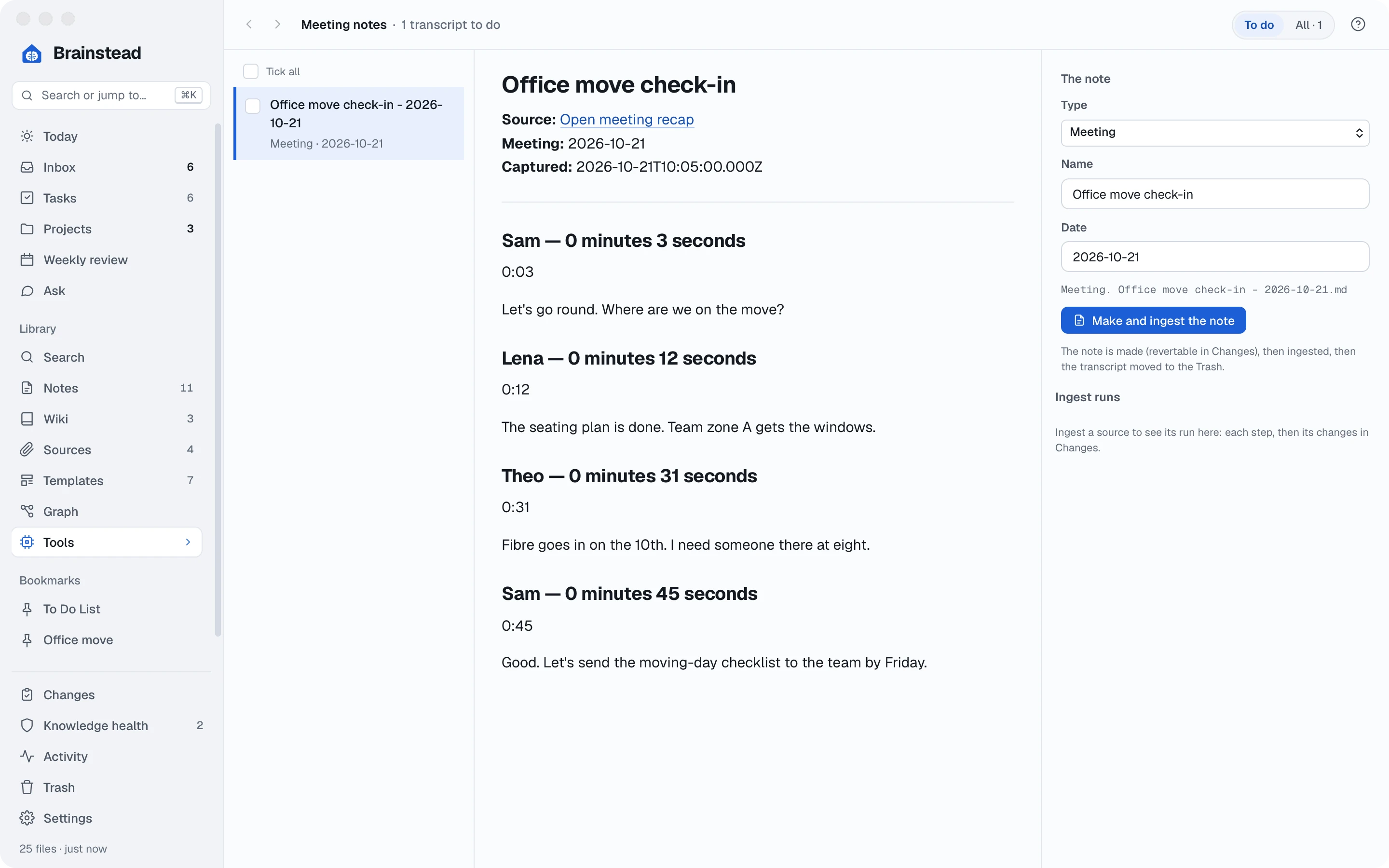Click the Brainstead home logo icon
The height and width of the screenshot is (868, 1389).
pos(31,54)
